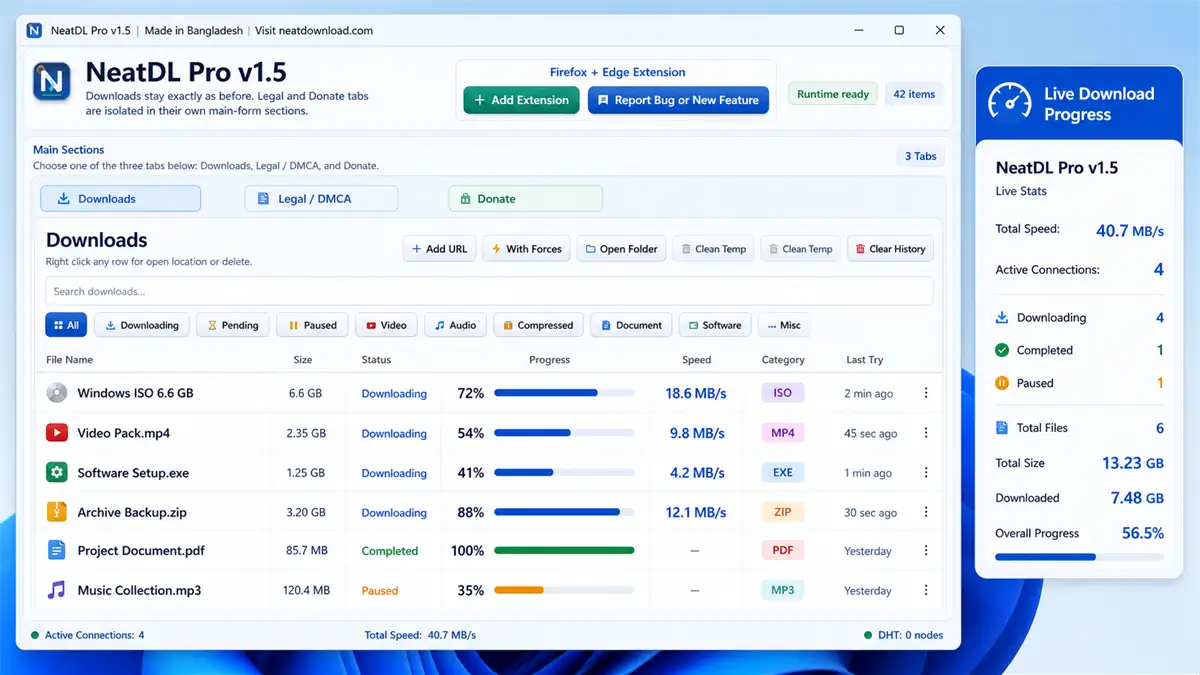Image resolution: width=1200 pixels, height=675 pixels.
Task: Click the Clear History button
Action: click(890, 249)
